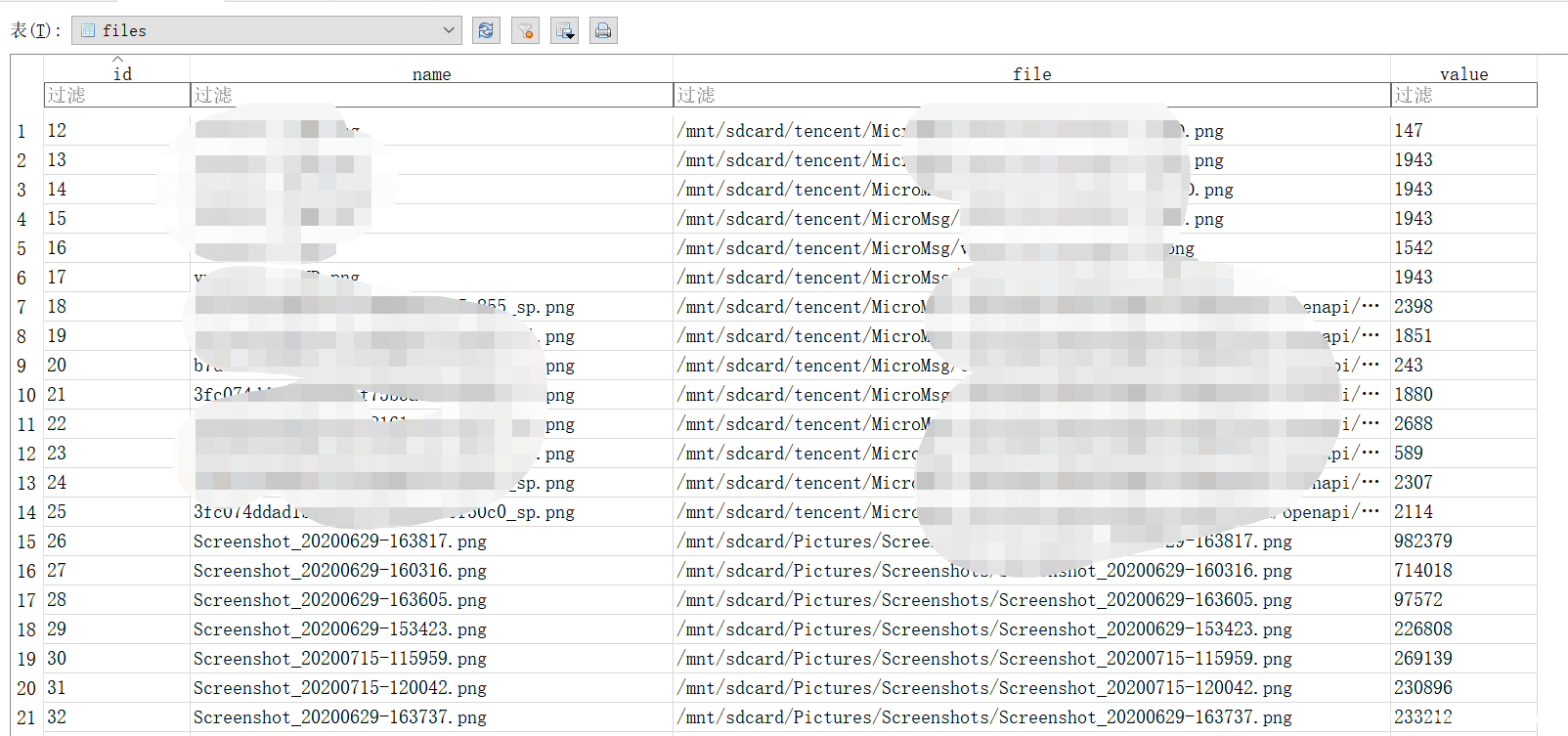Screen dimensions: 1568x736
Task: Select the value cell 1880
Action: pos(1464,395)
